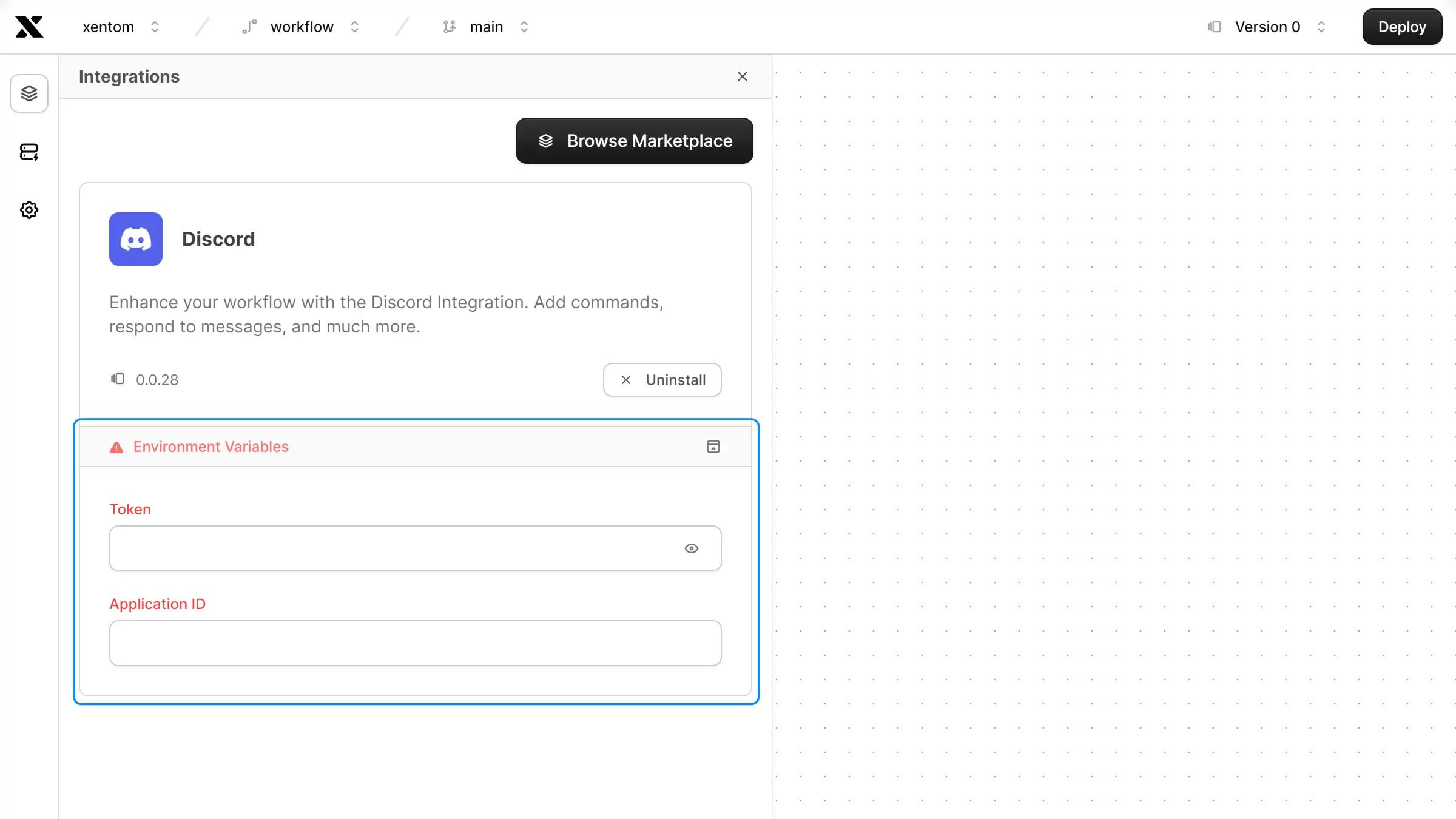Click the copy/clipboard icon in environment variables

click(713, 446)
